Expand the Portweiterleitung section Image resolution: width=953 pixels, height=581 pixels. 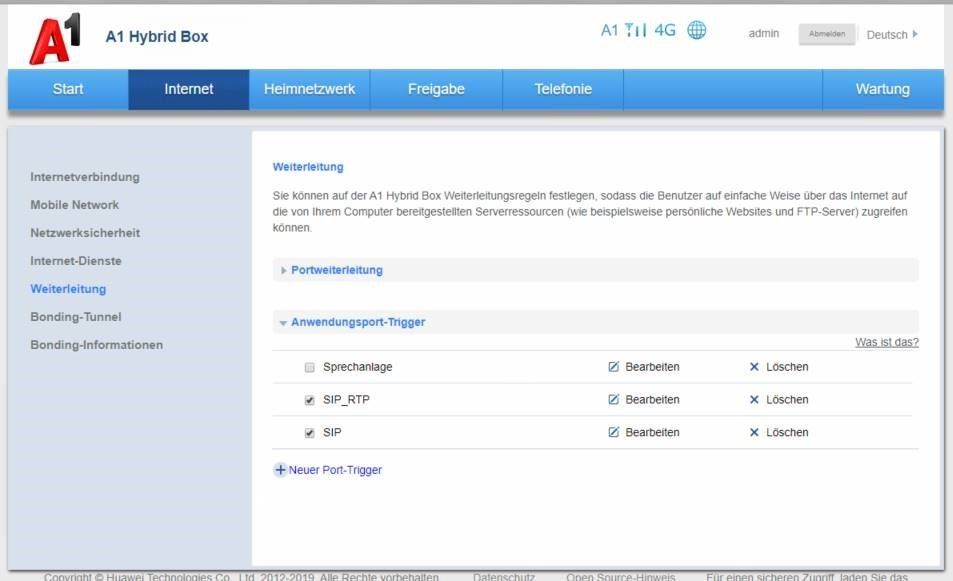(x=336, y=270)
